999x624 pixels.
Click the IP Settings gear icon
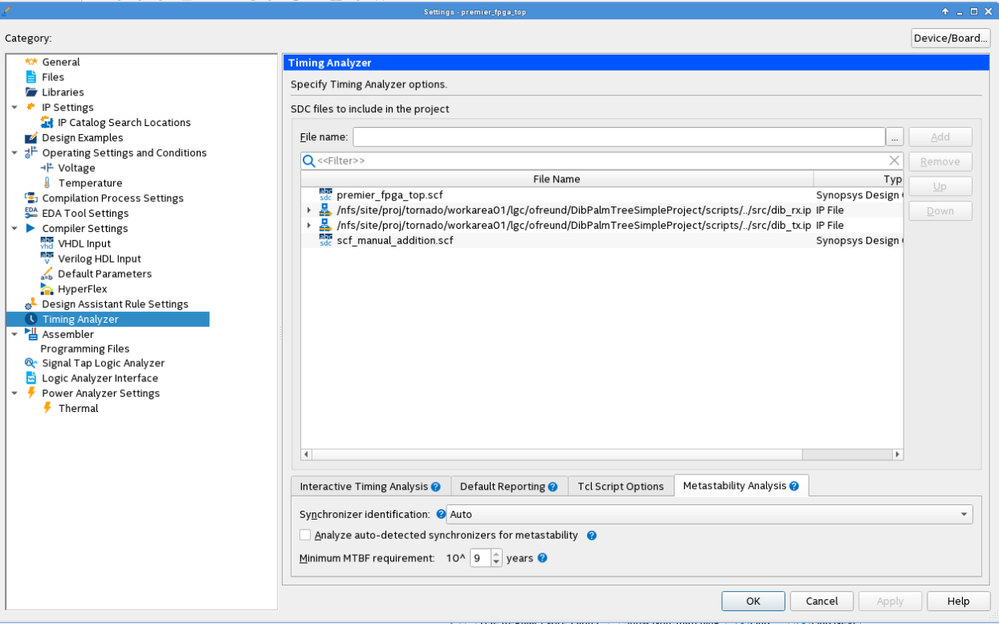(31, 107)
